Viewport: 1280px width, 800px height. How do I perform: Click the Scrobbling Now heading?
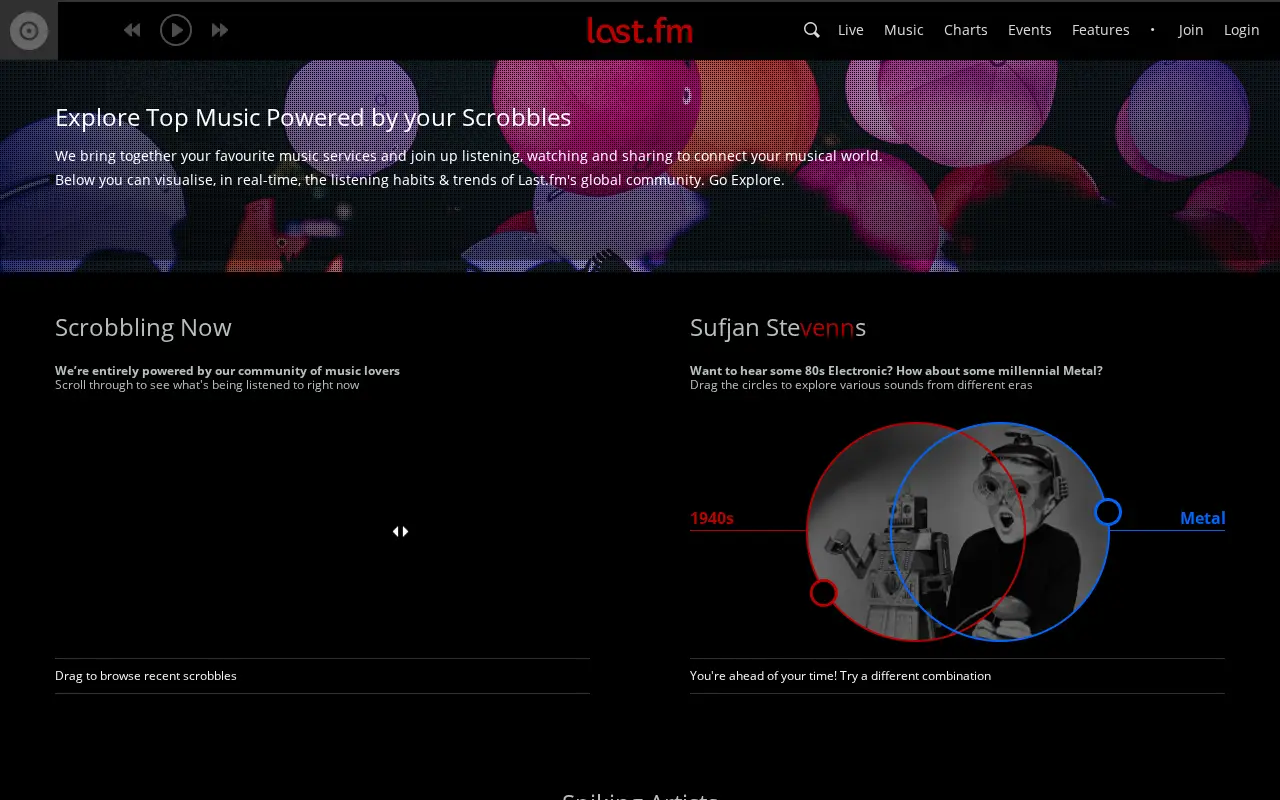[143, 327]
